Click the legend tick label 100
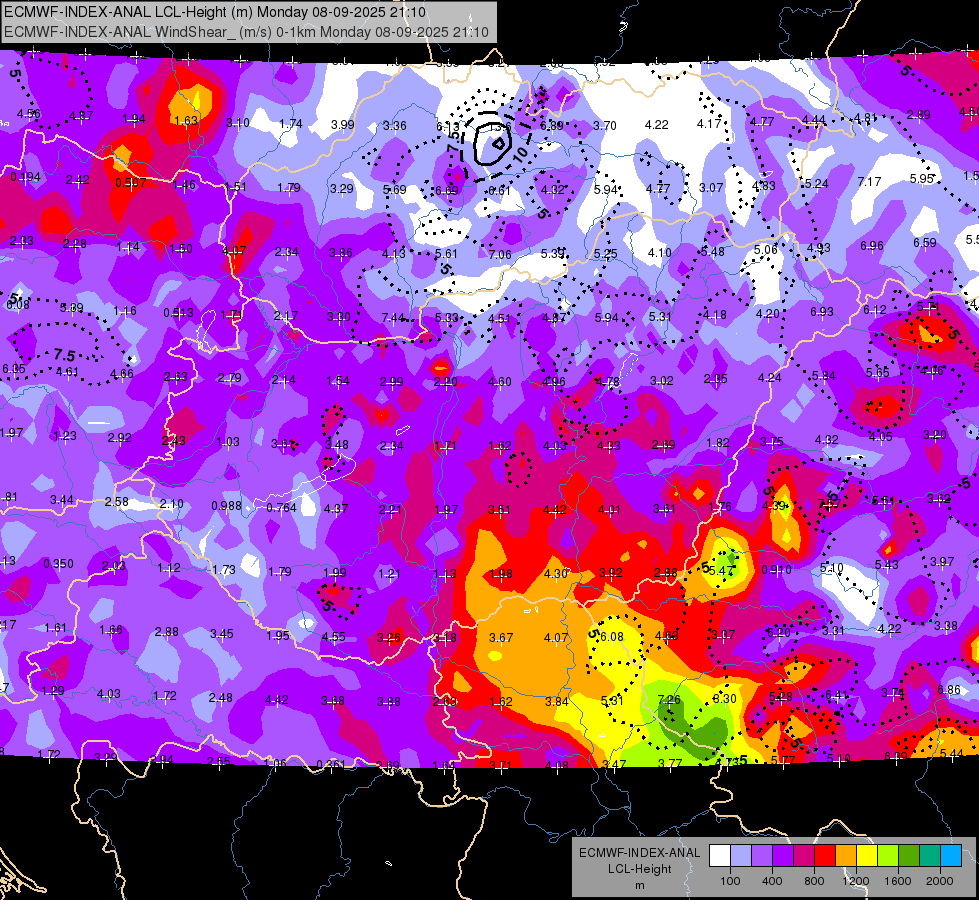The height and width of the screenshot is (900, 979). 730,881
